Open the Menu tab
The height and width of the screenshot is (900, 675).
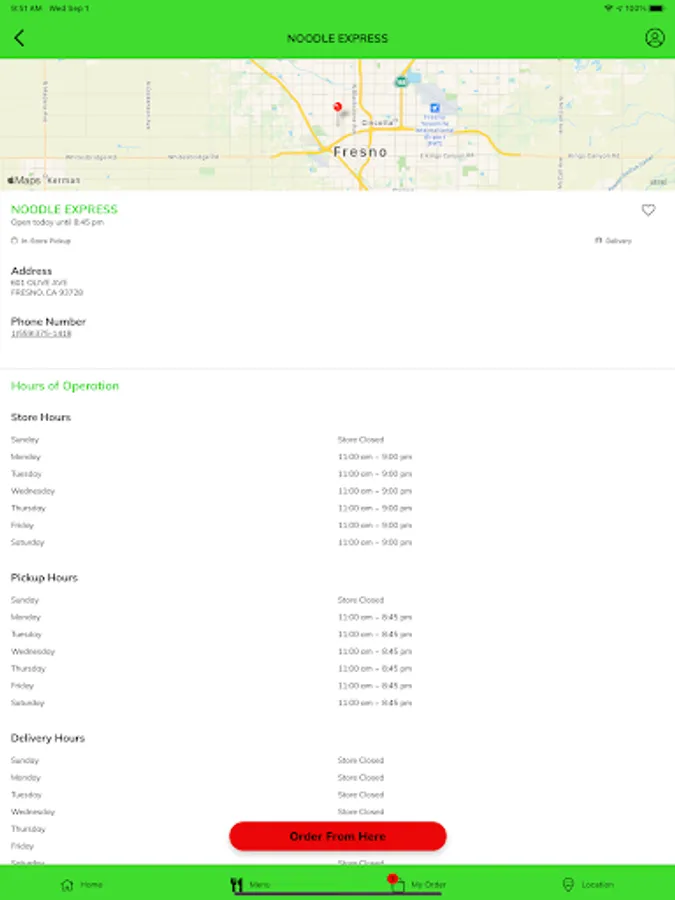coord(250,885)
